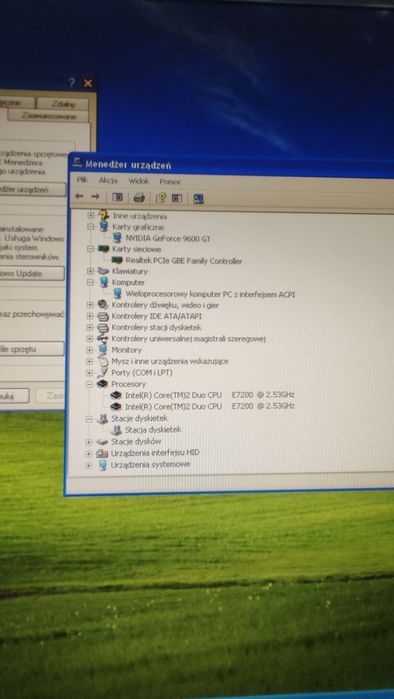Select Realtek PCIe GBE Family Controller entry

pos(184,261)
